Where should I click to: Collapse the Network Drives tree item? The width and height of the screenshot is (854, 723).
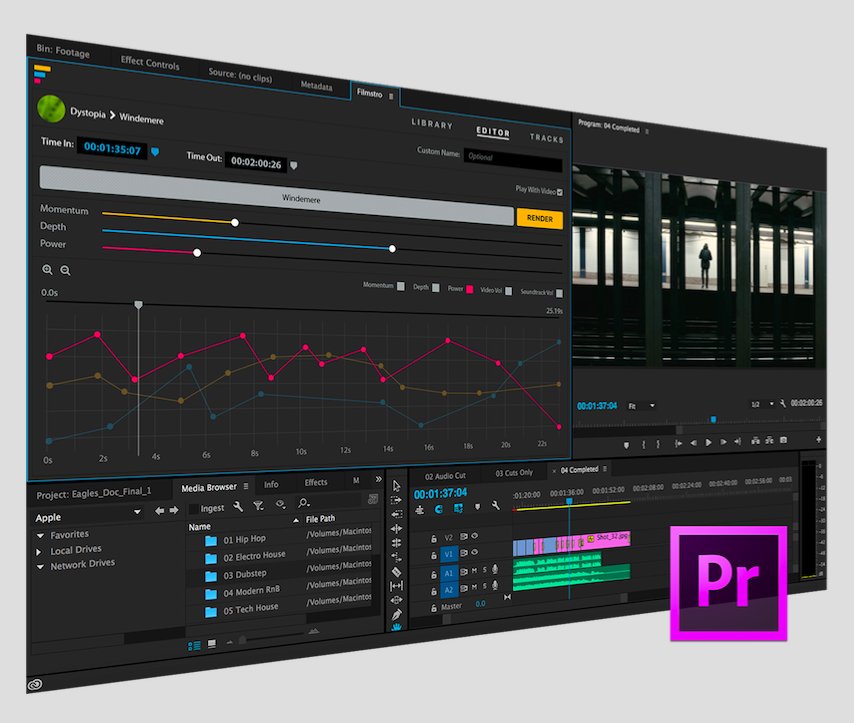[x=40, y=567]
